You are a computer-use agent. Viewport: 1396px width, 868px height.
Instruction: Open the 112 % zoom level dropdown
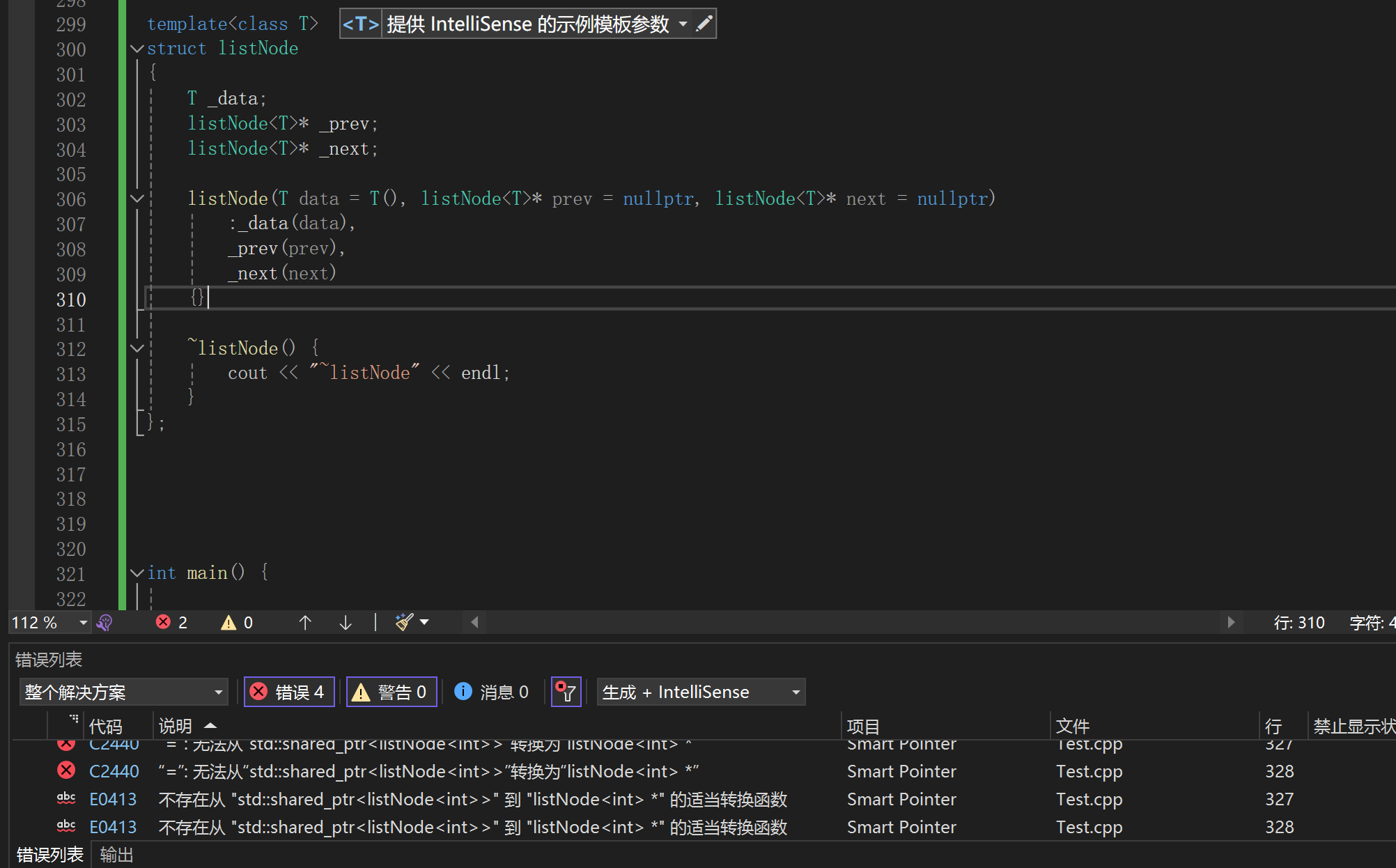click(83, 622)
